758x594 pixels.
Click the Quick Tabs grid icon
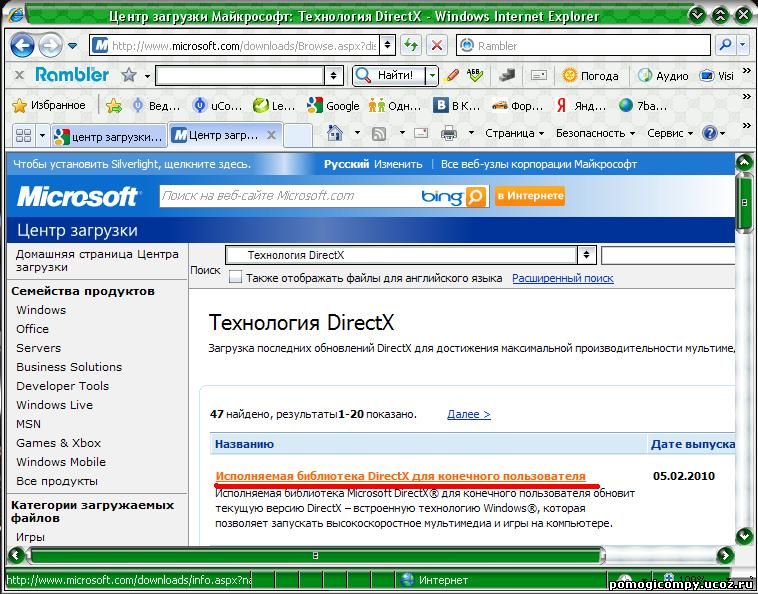[23, 135]
